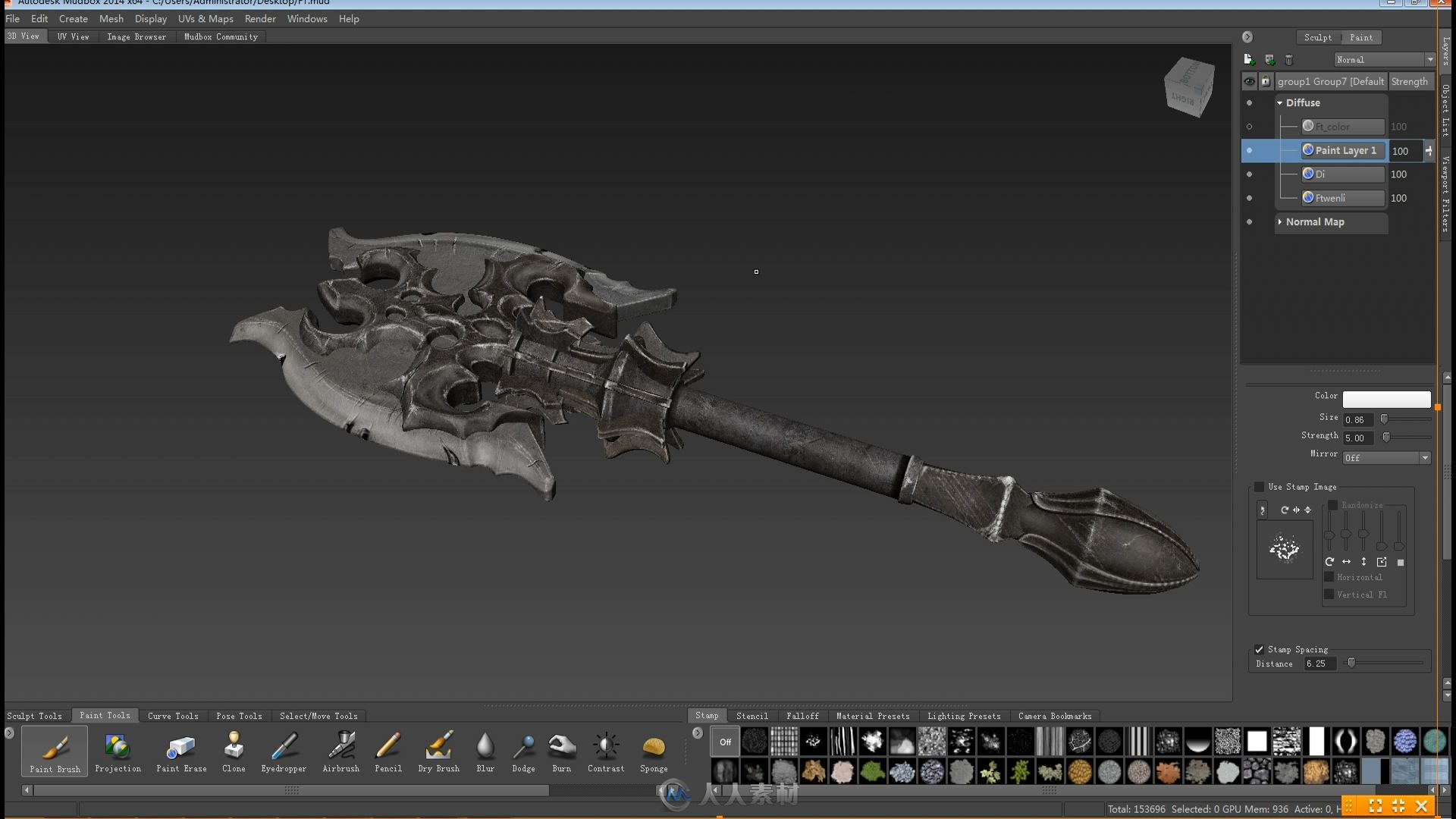Enable the Use Stamp Image checkbox
Viewport: 1456px width, 819px height.
point(1260,487)
